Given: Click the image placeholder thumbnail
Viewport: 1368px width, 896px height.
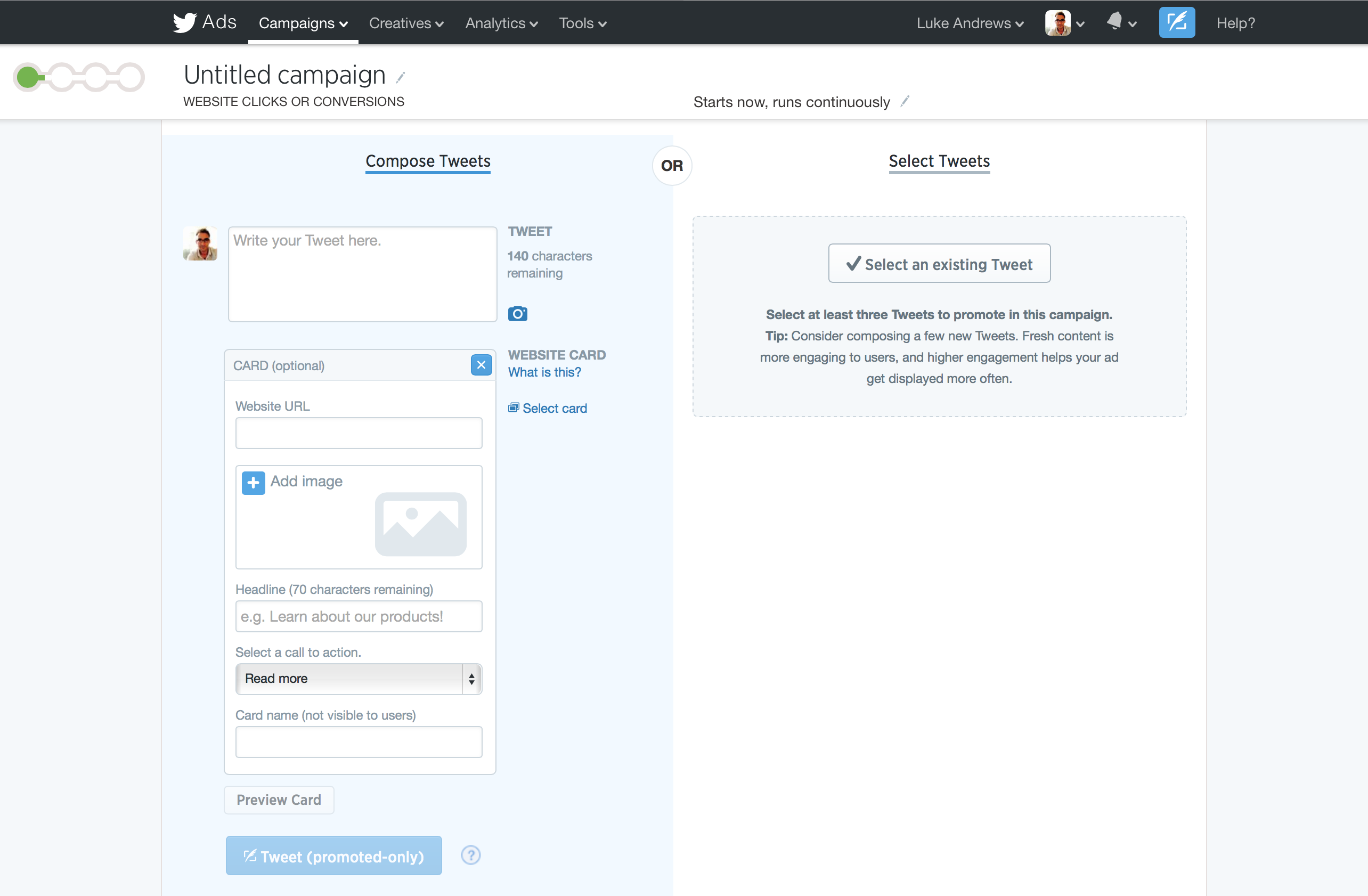Looking at the screenshot, I should 421,524.
